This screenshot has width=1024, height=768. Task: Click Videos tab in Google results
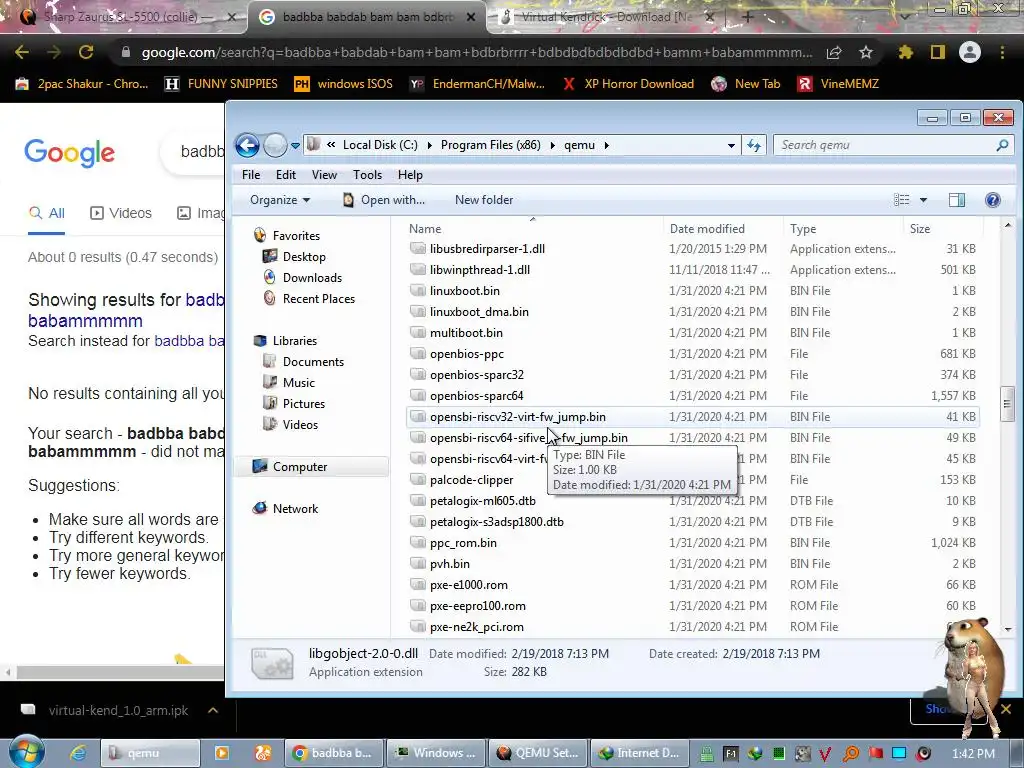pyautogui.click(x=121, y=213)
